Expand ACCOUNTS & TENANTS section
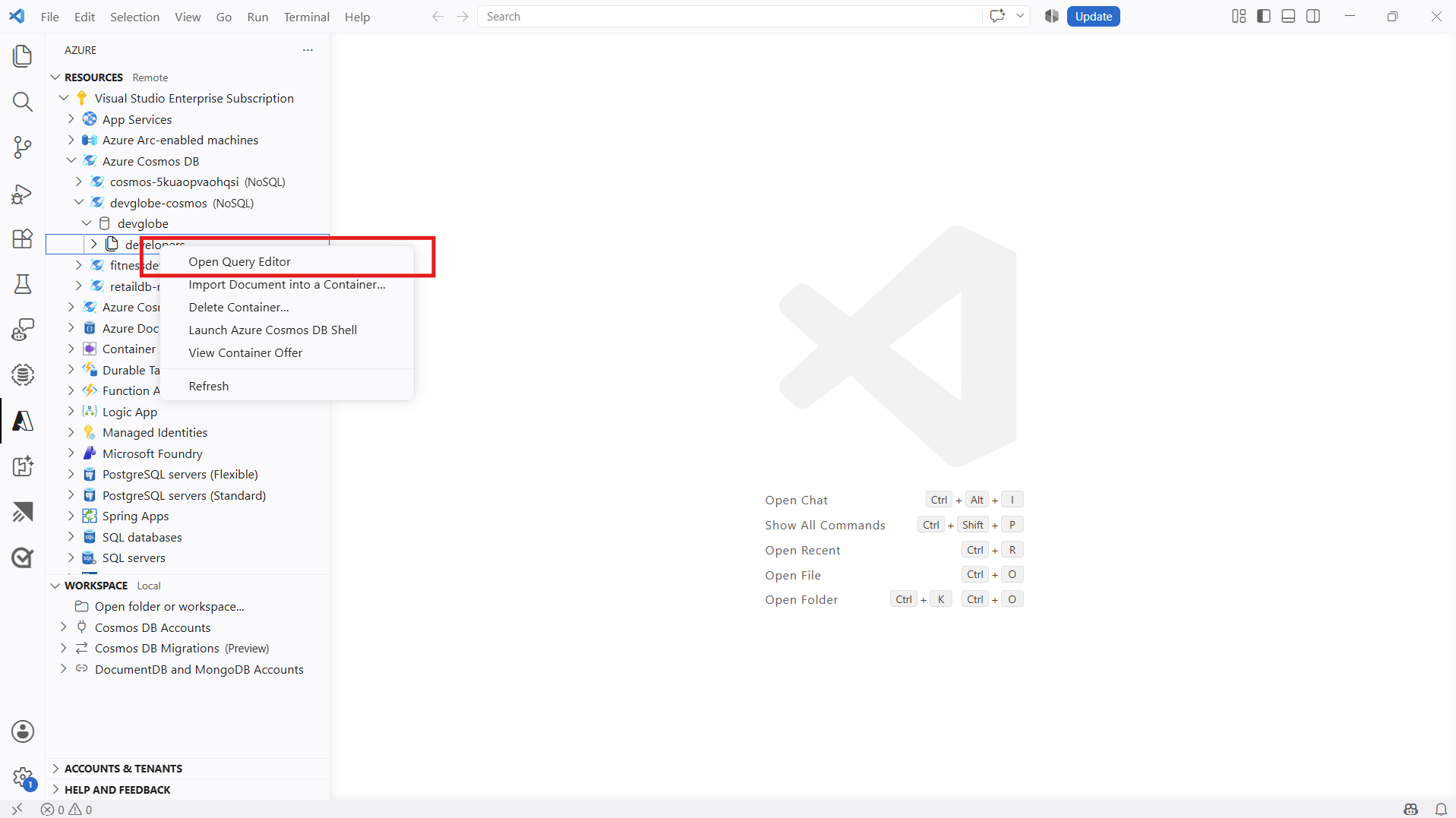Screen dimensions: 1456x818 [55, 769]
